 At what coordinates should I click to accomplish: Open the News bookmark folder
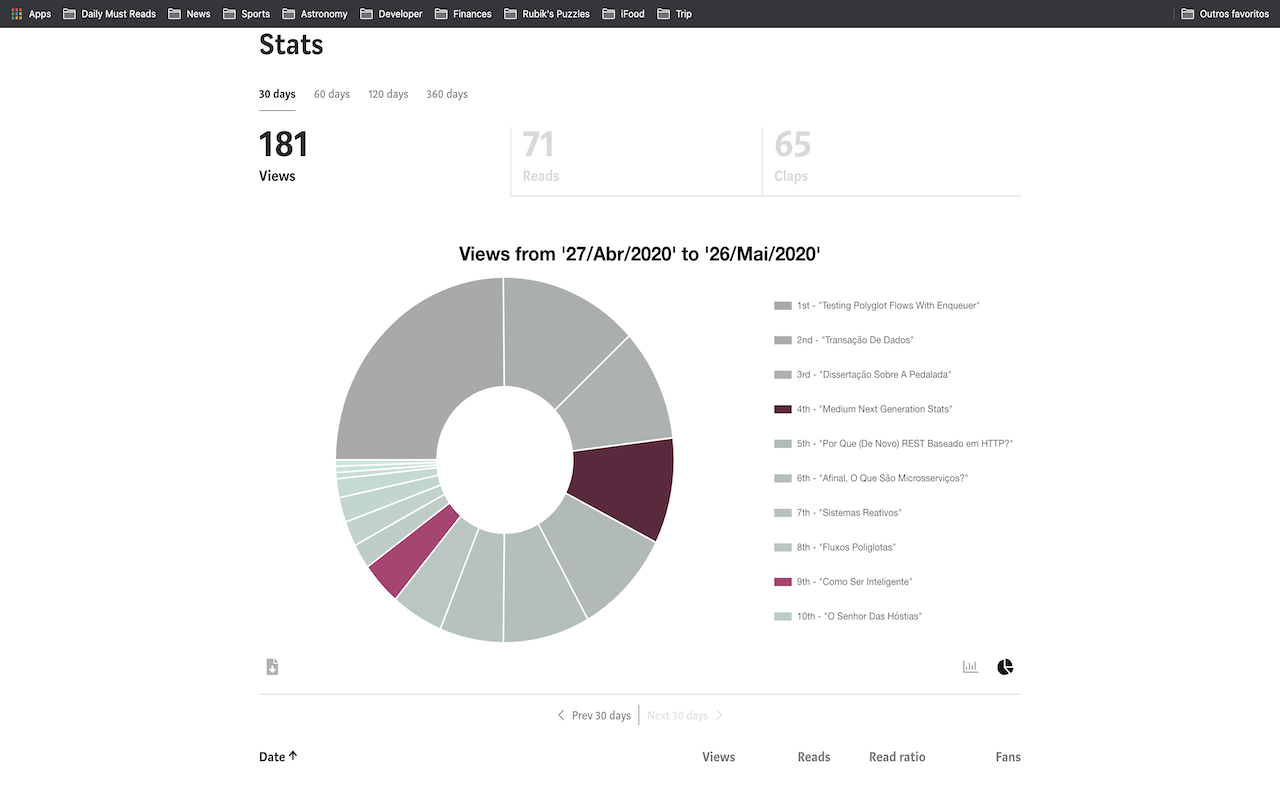click(189, 14)
